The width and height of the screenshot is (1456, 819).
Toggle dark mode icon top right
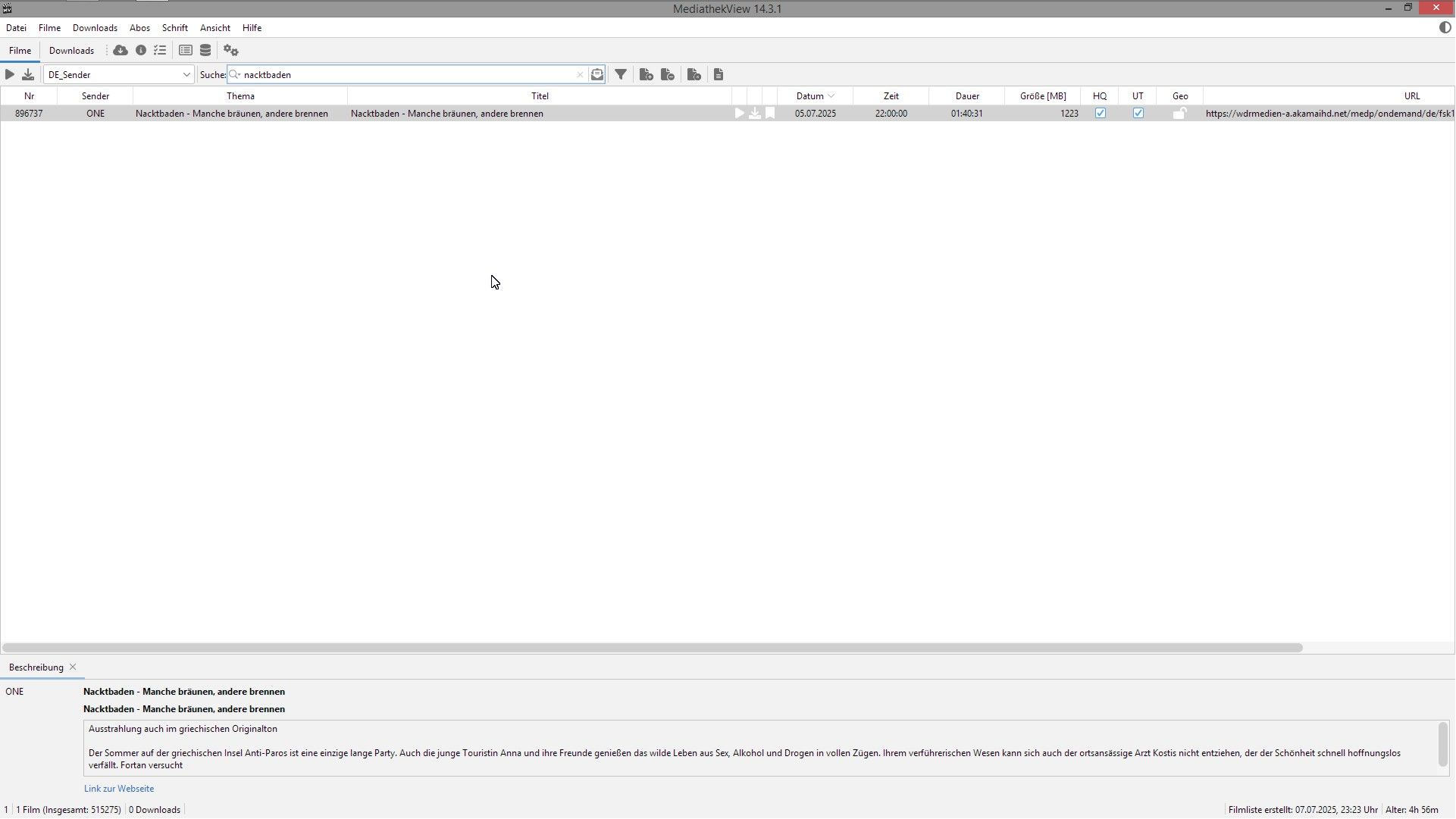pos(1445,27)
